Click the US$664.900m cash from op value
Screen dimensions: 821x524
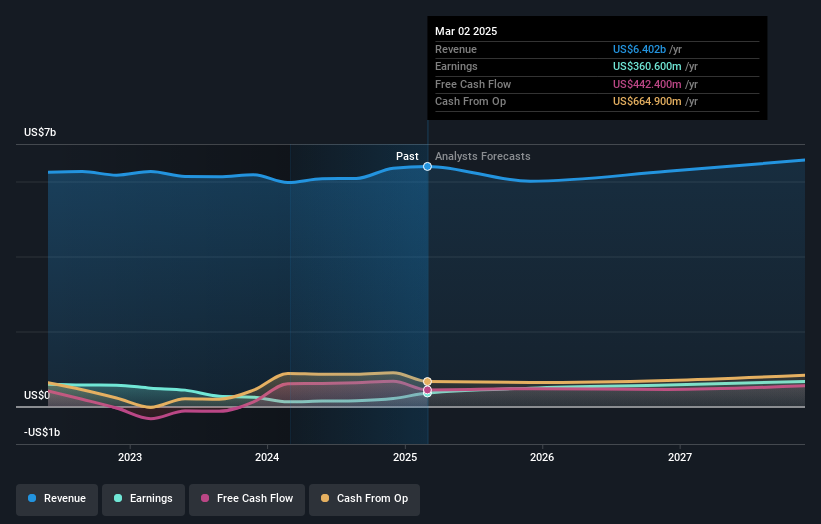(647, 102)
